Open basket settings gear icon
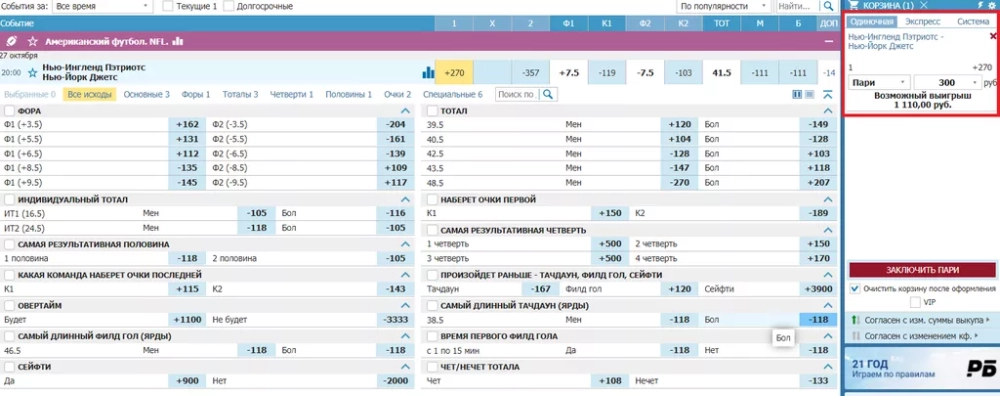The height and width of the screenshot is (396, 1000). click(x=991, y=5)
